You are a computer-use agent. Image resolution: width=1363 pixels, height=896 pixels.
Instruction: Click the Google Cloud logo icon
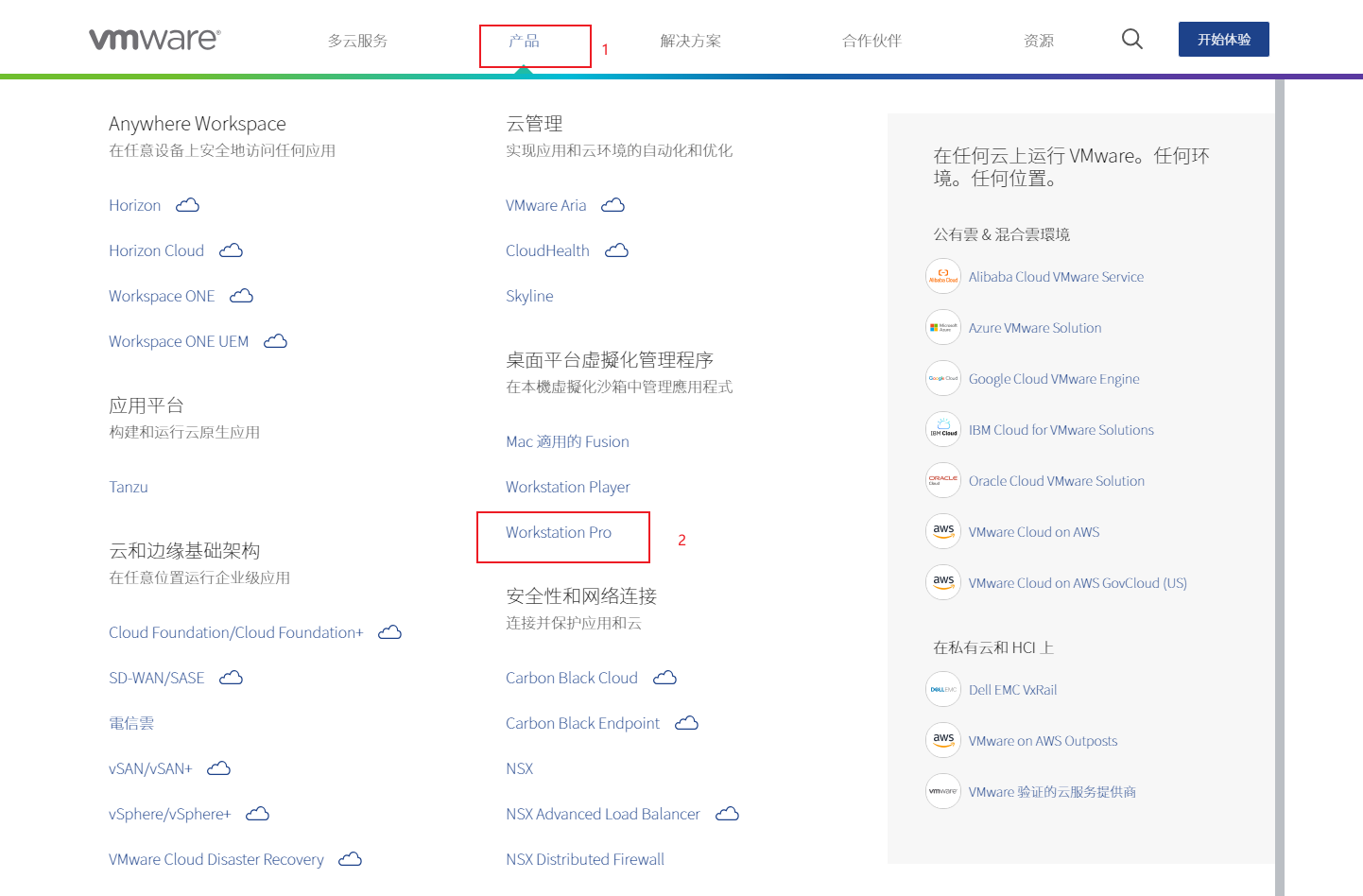(x=943, y=378)
